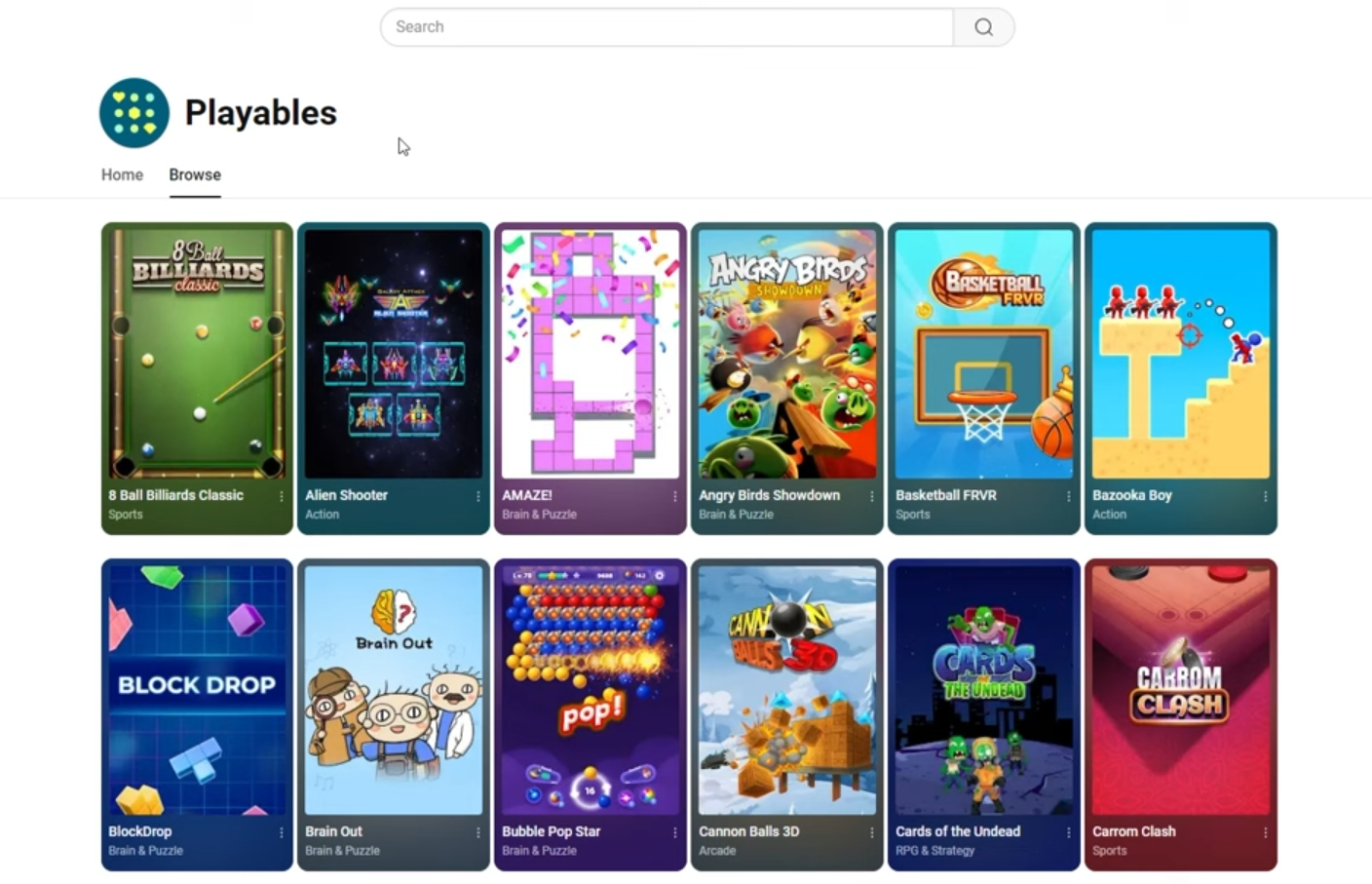
Task: Click the Playables logo icon
Action: tap(133, 112)
